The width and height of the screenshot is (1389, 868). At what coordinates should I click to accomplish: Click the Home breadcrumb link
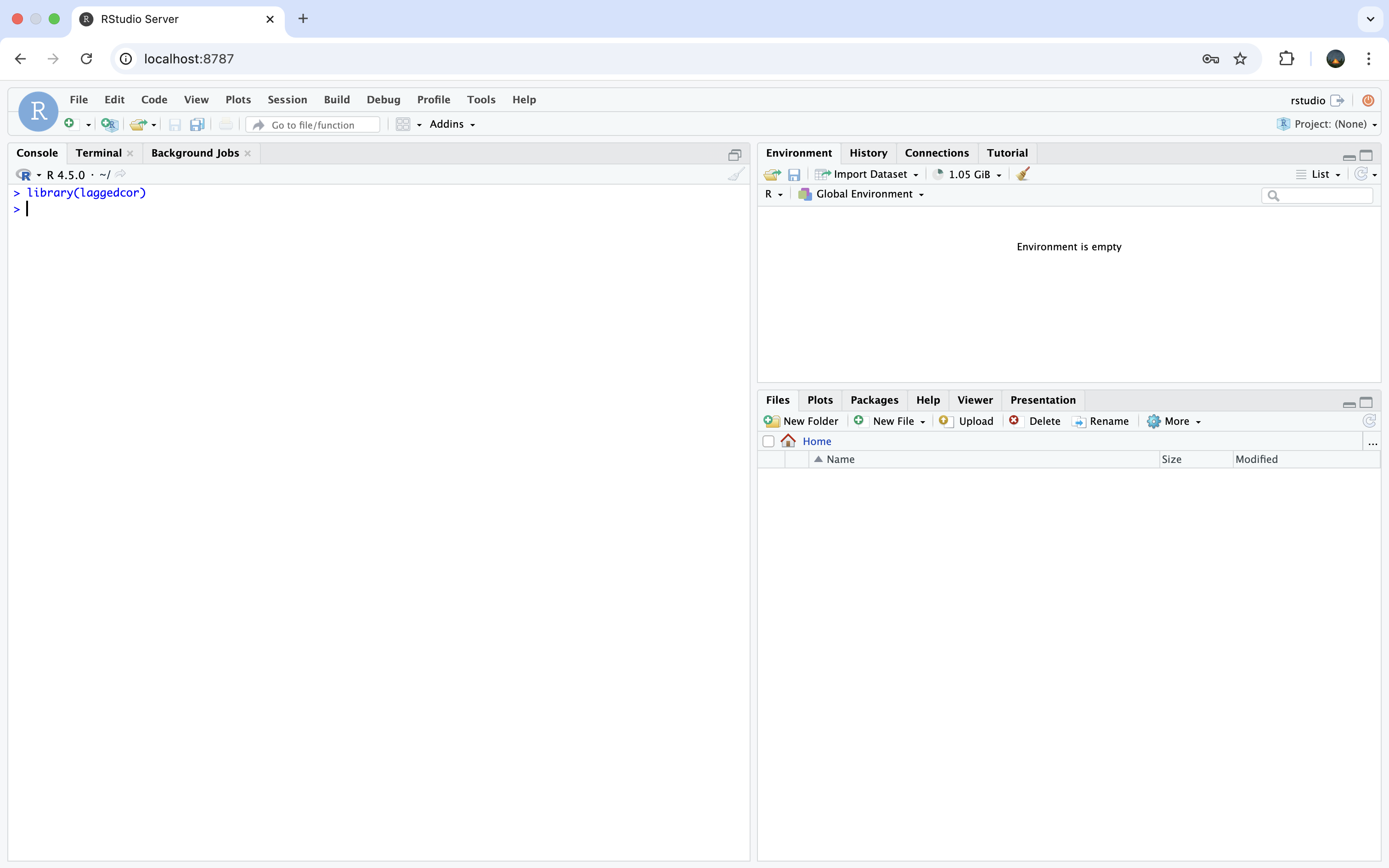816,441
